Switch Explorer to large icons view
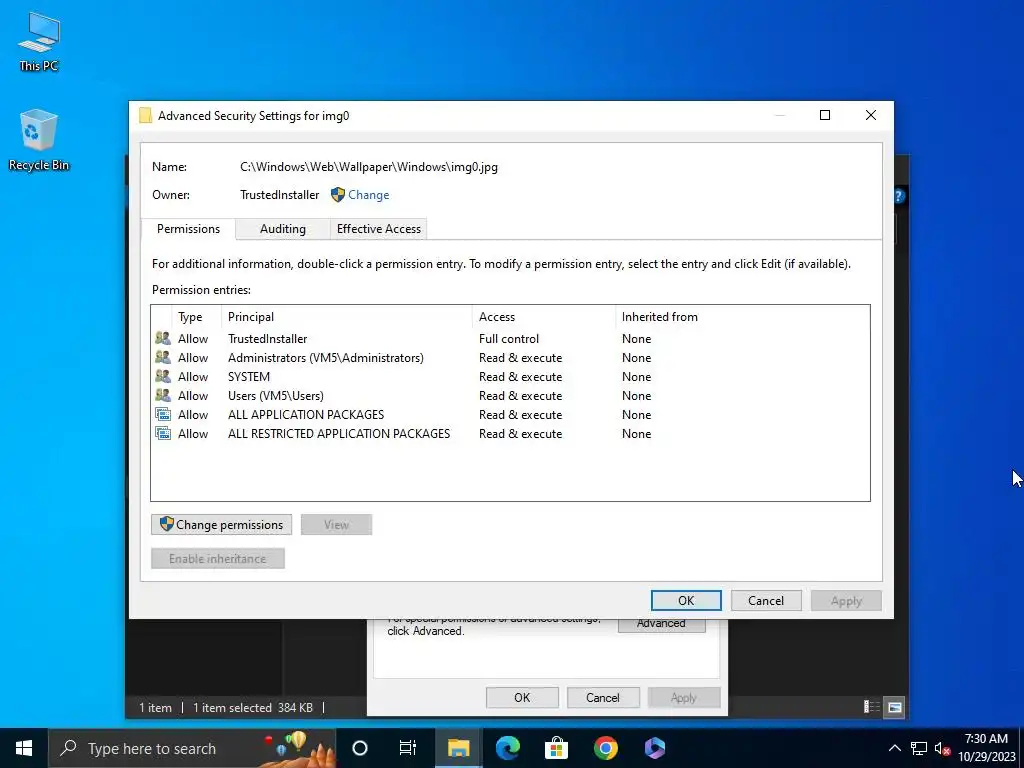The height and width of the screenshot is (768, 1024). click(x=895, y=707)
